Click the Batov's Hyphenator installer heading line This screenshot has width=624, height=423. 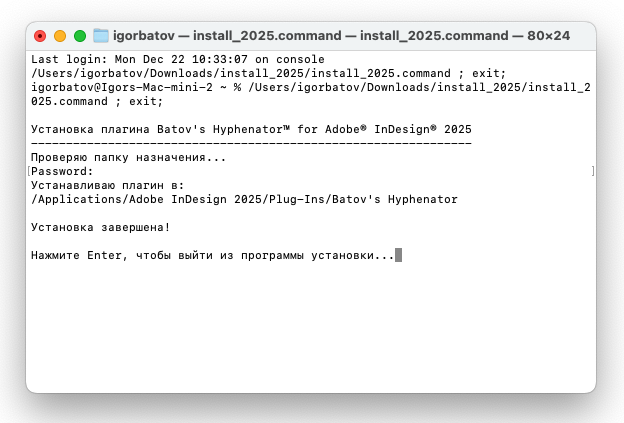(251, 129)
